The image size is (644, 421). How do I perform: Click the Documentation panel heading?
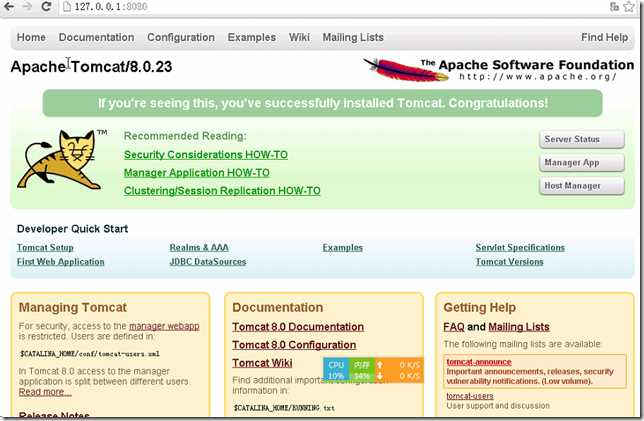pos(278,308)
